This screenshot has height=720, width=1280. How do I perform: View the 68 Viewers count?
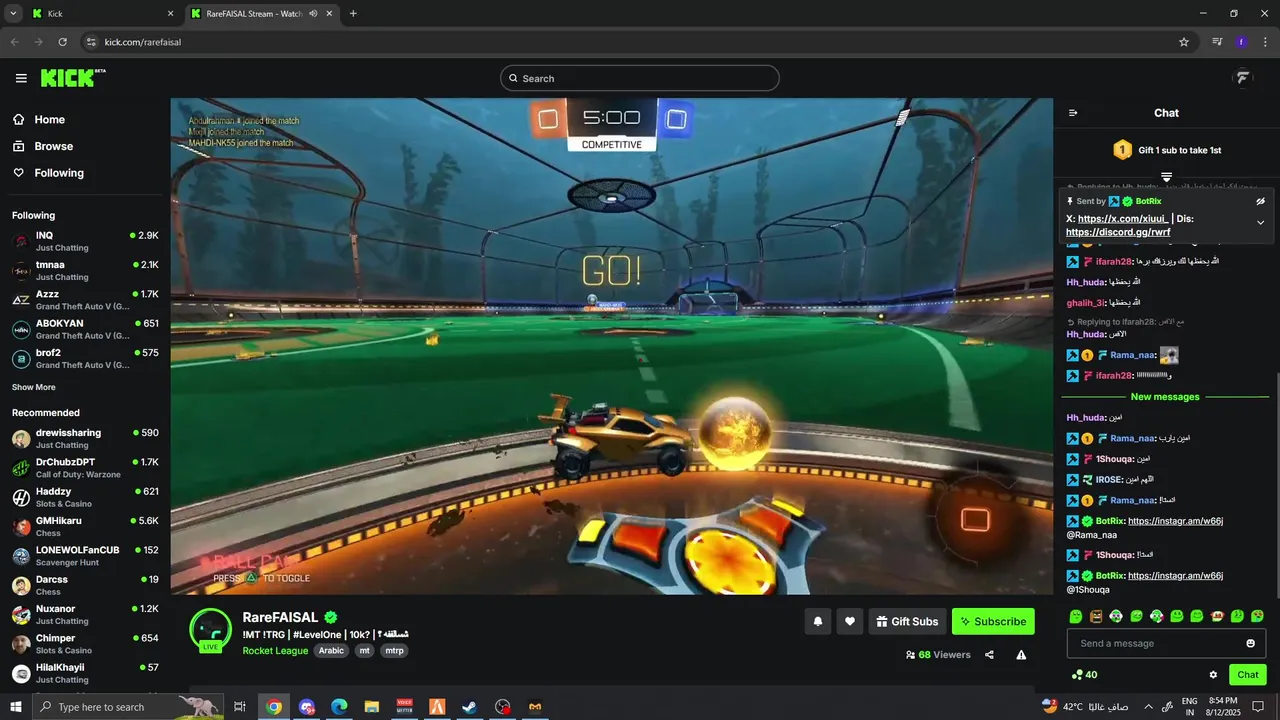(x=938, y=655)
